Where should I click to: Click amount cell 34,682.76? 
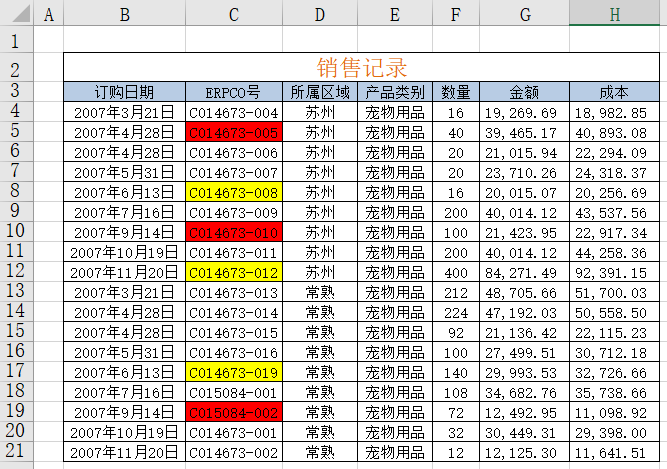(524, 392)
